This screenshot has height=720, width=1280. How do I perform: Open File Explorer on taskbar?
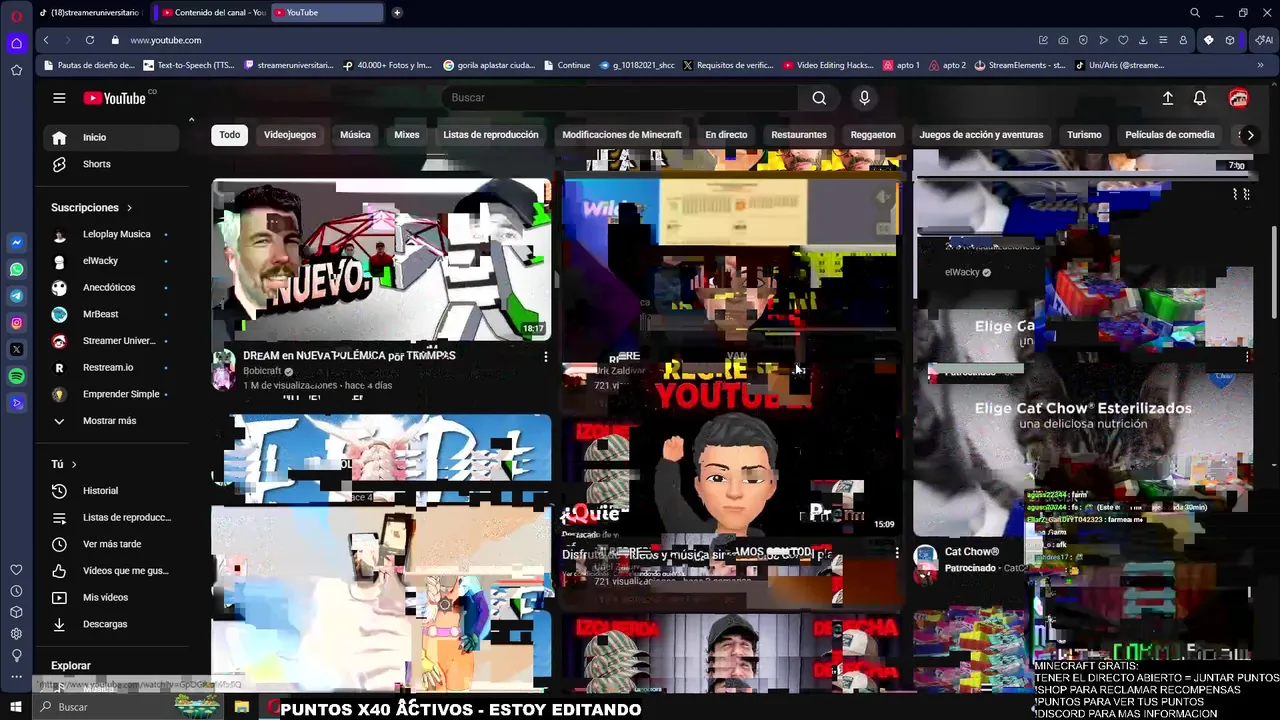coord(242,707)
